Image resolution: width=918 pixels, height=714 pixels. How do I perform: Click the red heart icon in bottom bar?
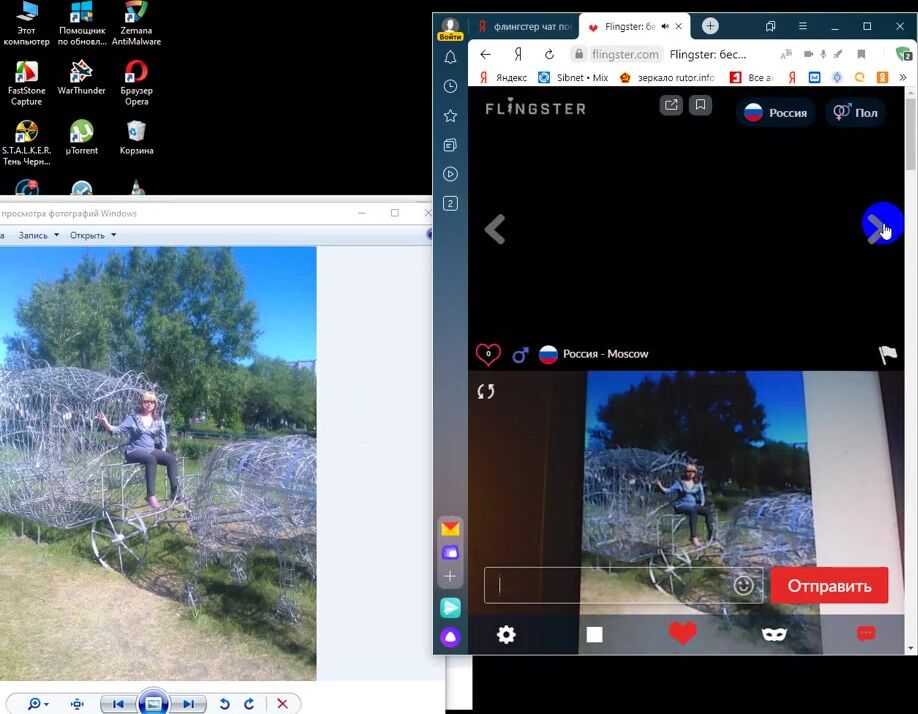point(682,633)
